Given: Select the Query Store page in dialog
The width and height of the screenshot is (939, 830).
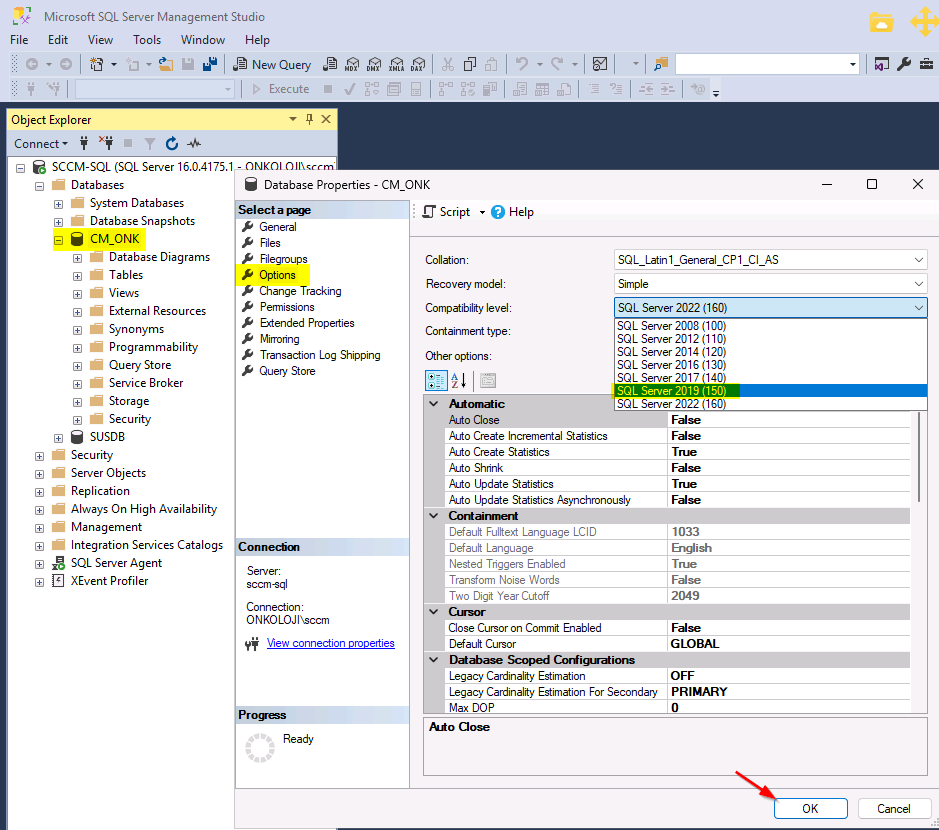Looking at the screenshot, I should pos(287,371).
